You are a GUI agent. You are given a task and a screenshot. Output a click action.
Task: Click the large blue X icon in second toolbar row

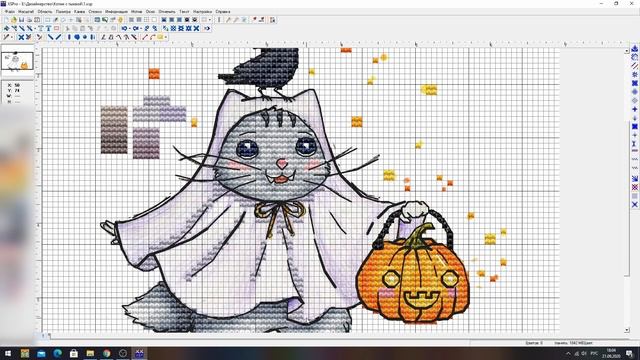pyautogui.click(x=196, y=28)
